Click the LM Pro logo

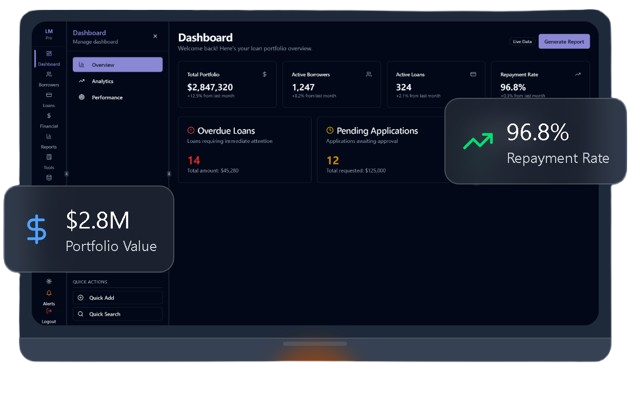[x=49, y=34]
